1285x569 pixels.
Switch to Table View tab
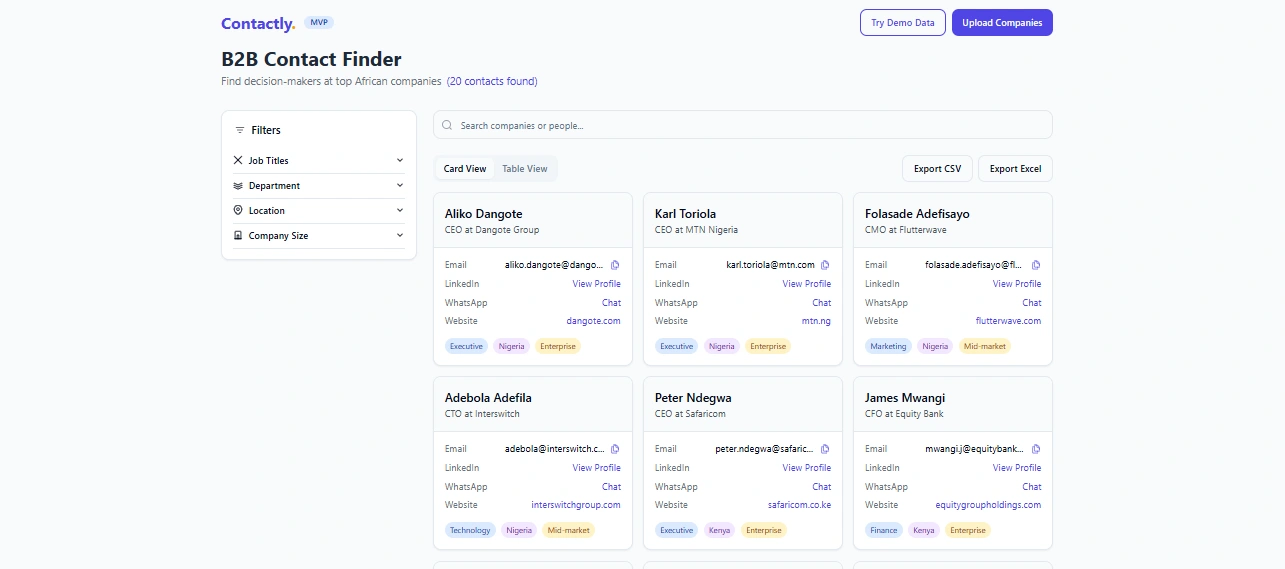pyautogui.click(x=525, y=169)
